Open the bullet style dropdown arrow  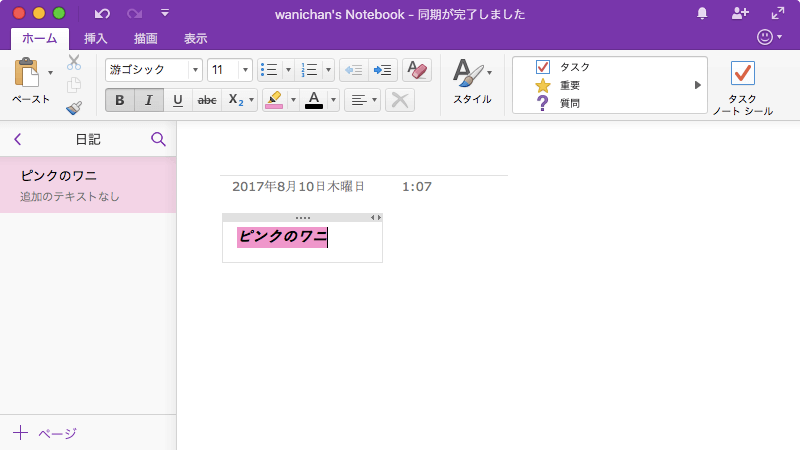(x=288, y=70)
